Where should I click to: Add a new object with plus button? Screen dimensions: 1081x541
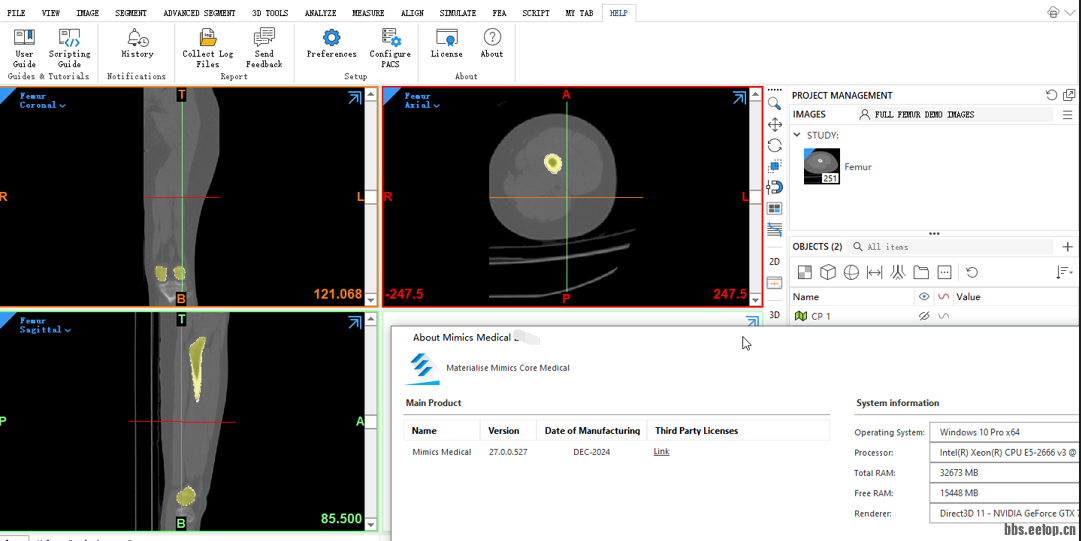tap(1067, 247)
